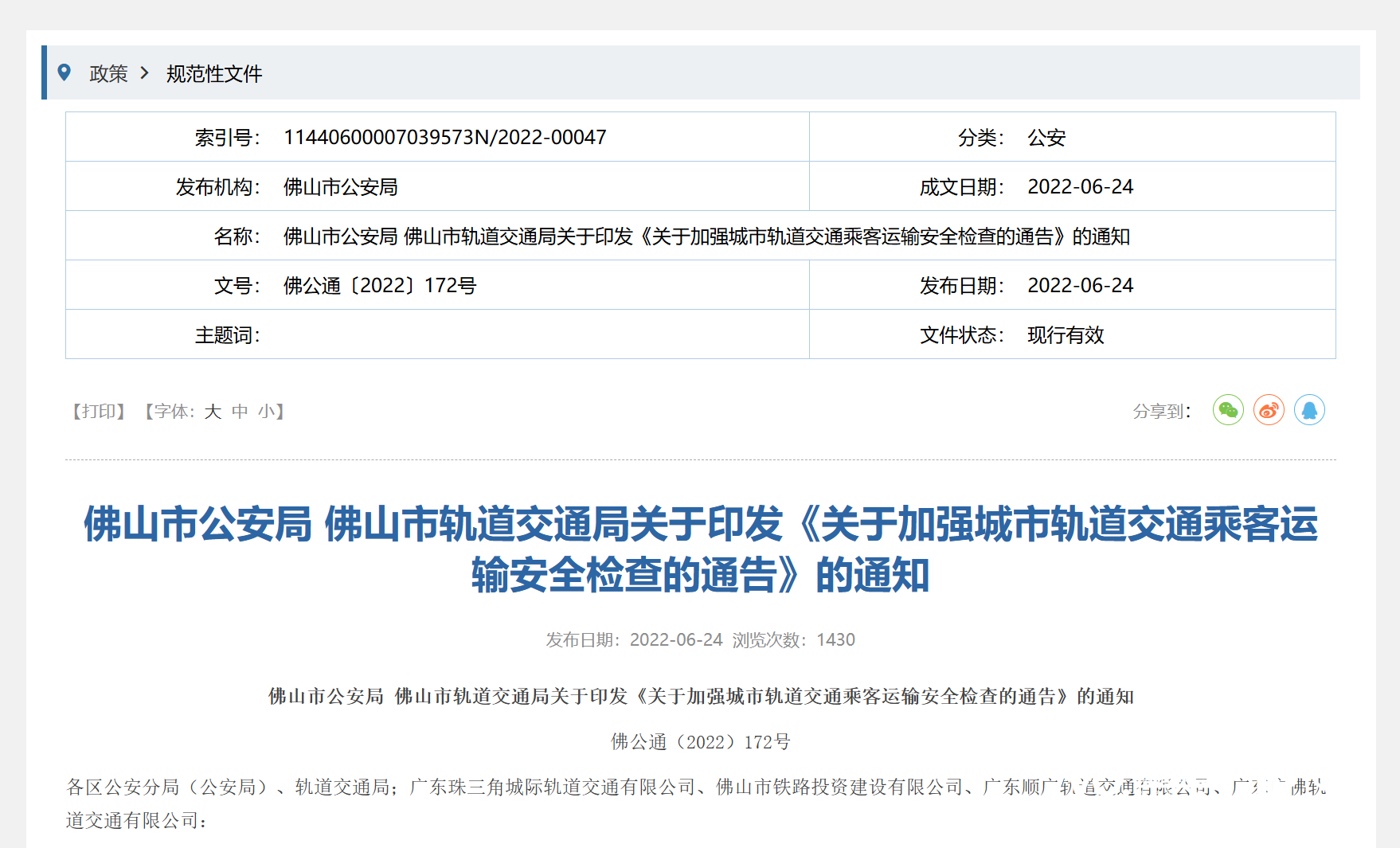This screenshot has height=848, width=1400.
Task: Set font size to 小 (small)
Action: pos(266,412)
